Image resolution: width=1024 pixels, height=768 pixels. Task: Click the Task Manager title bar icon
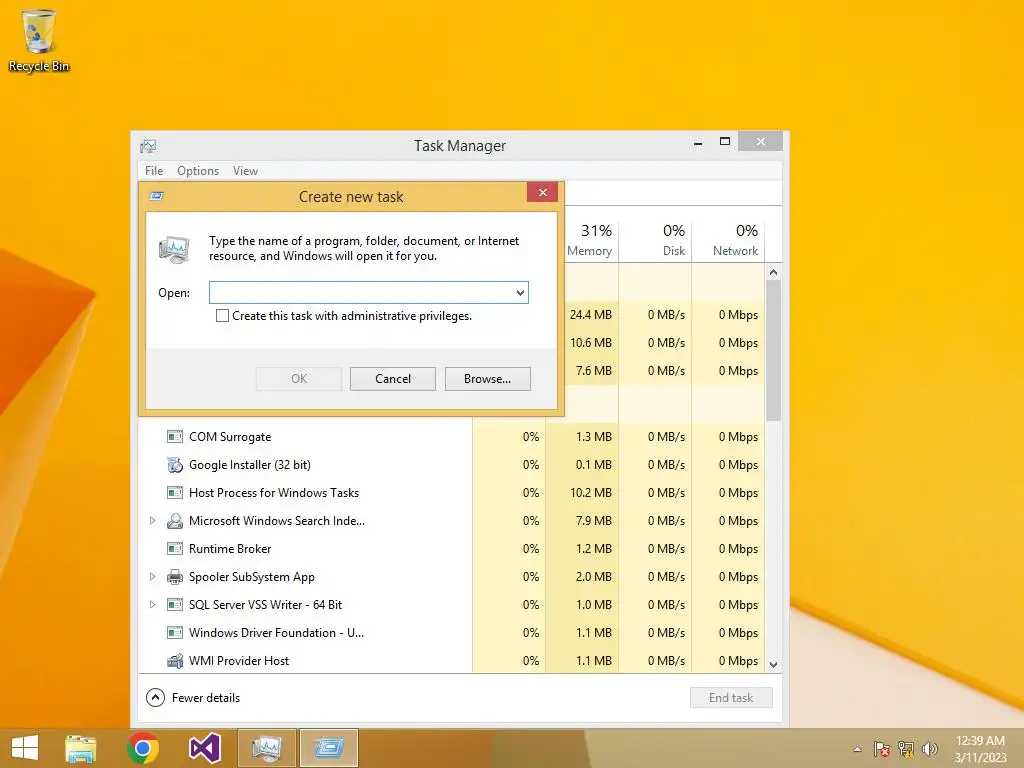[148, 146]
